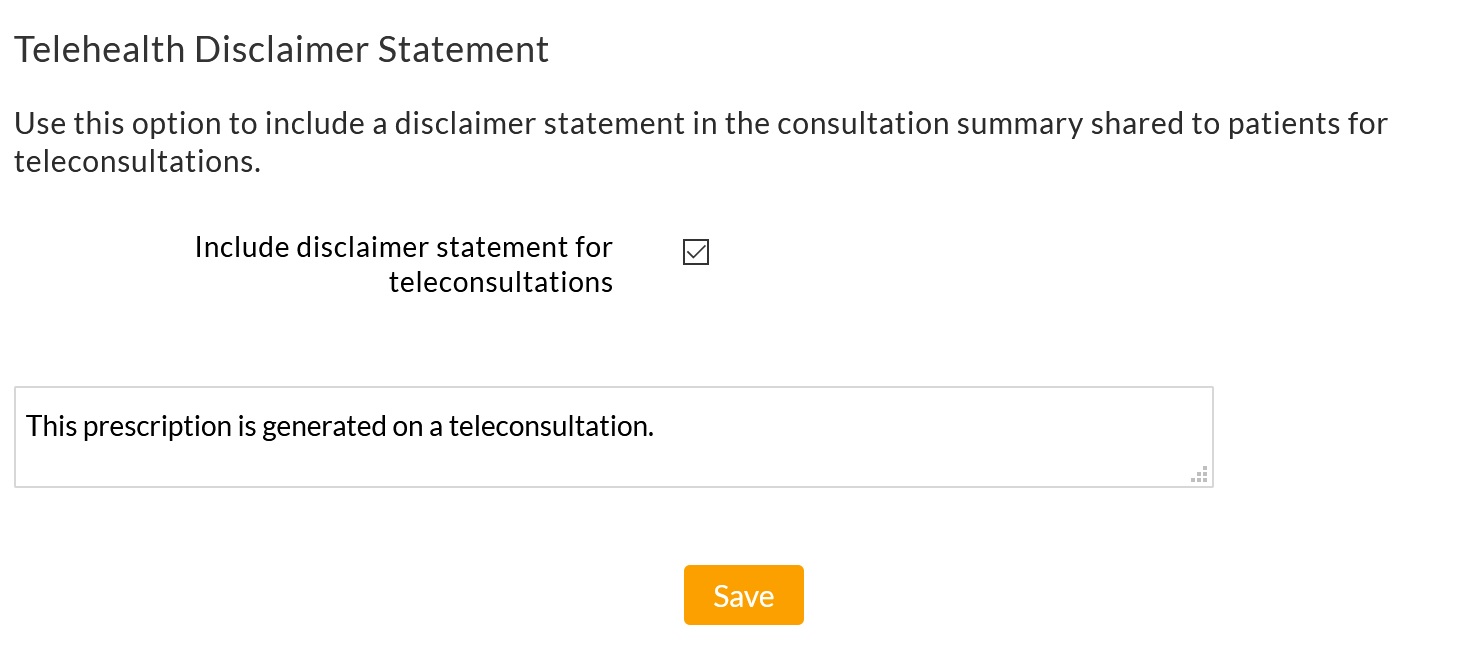Click the 'Include disclaimer statement' label text

pyautogui.click(x=404, y=263)
